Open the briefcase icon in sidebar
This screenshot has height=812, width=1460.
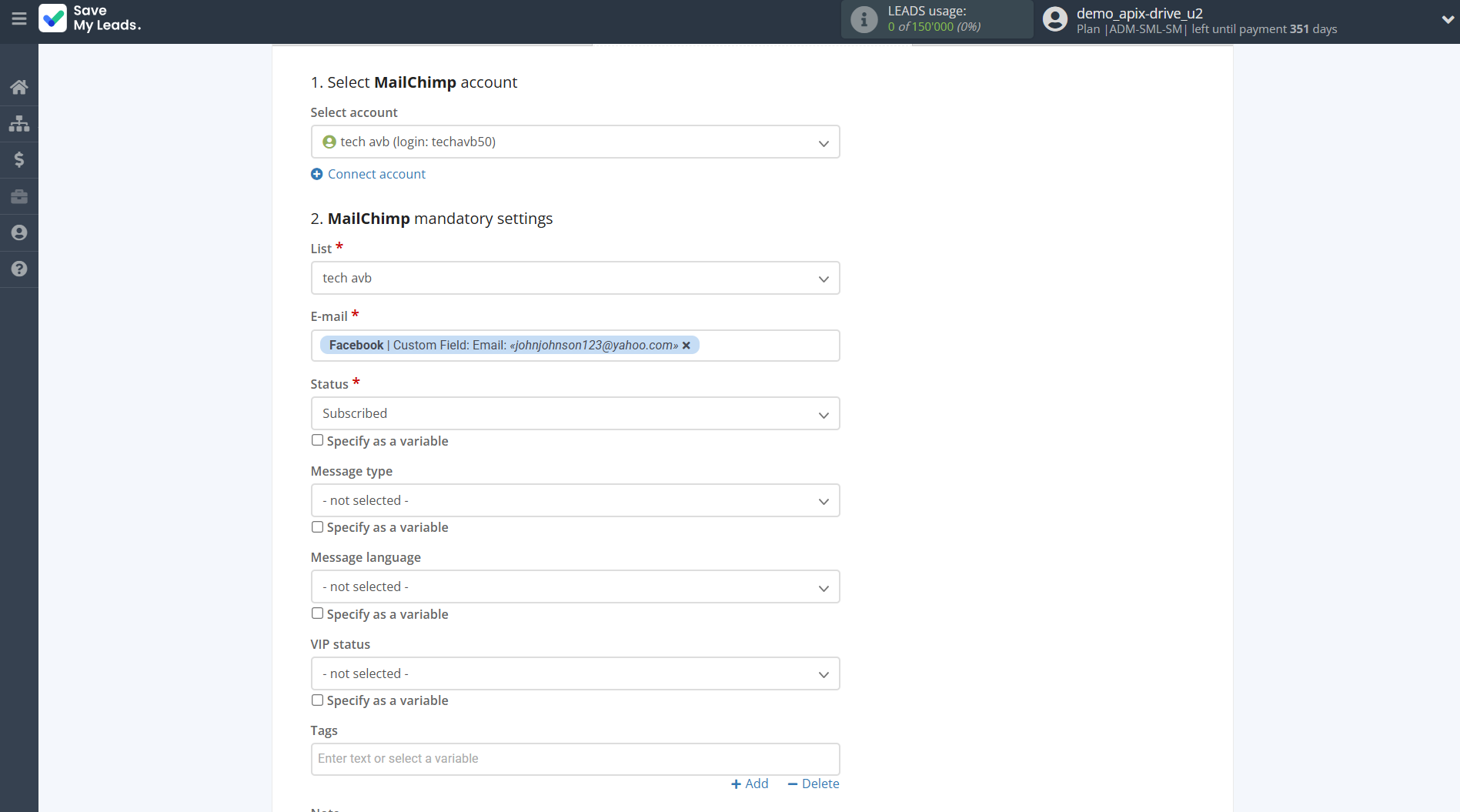point(19,196)
